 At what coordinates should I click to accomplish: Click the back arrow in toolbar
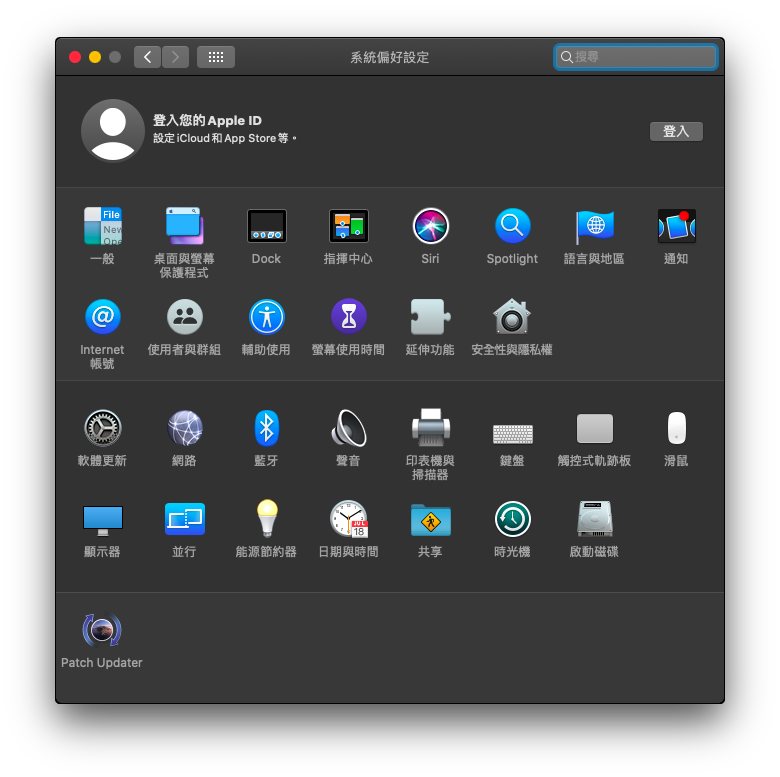(x=148, y=57)
